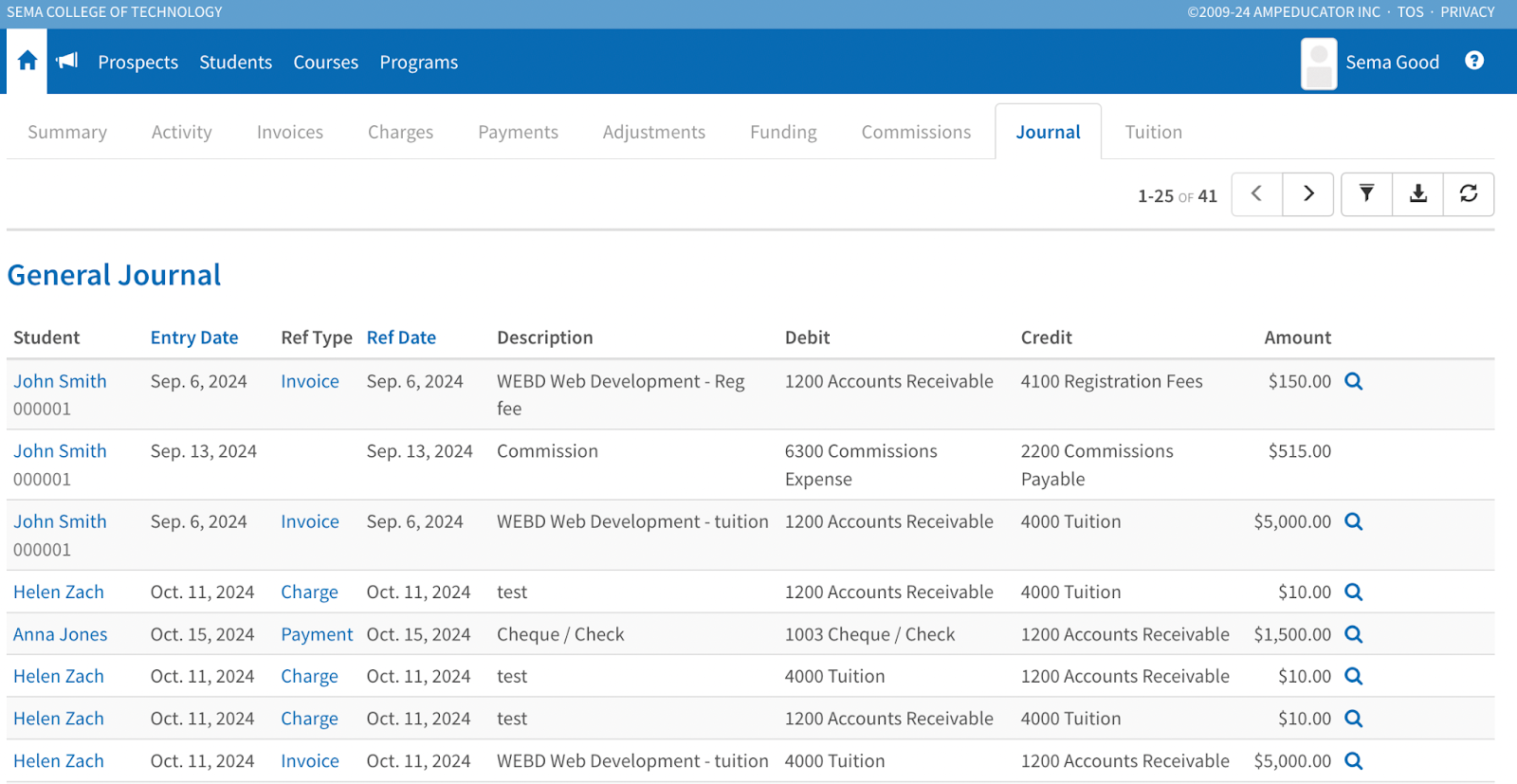Open PRIVACY link in header
This screenshot has width=1517, height=784.
pos(1468,12)
